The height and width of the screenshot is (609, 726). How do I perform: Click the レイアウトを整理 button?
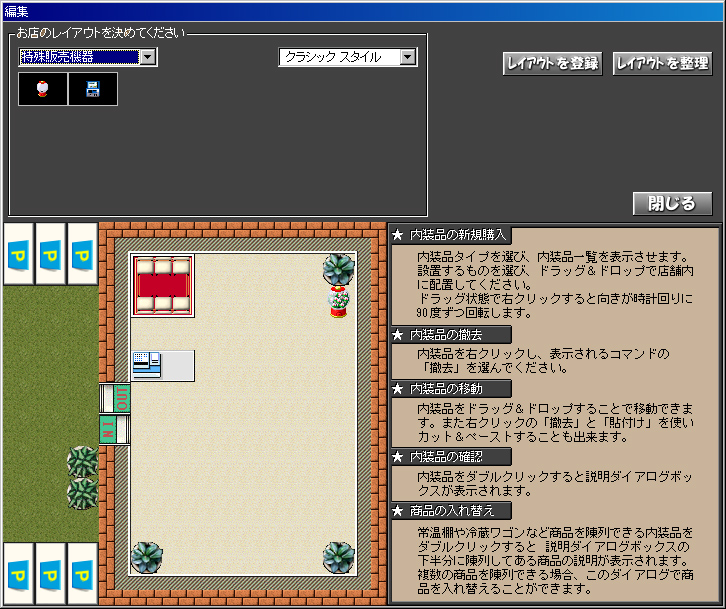tap(662, 63)
